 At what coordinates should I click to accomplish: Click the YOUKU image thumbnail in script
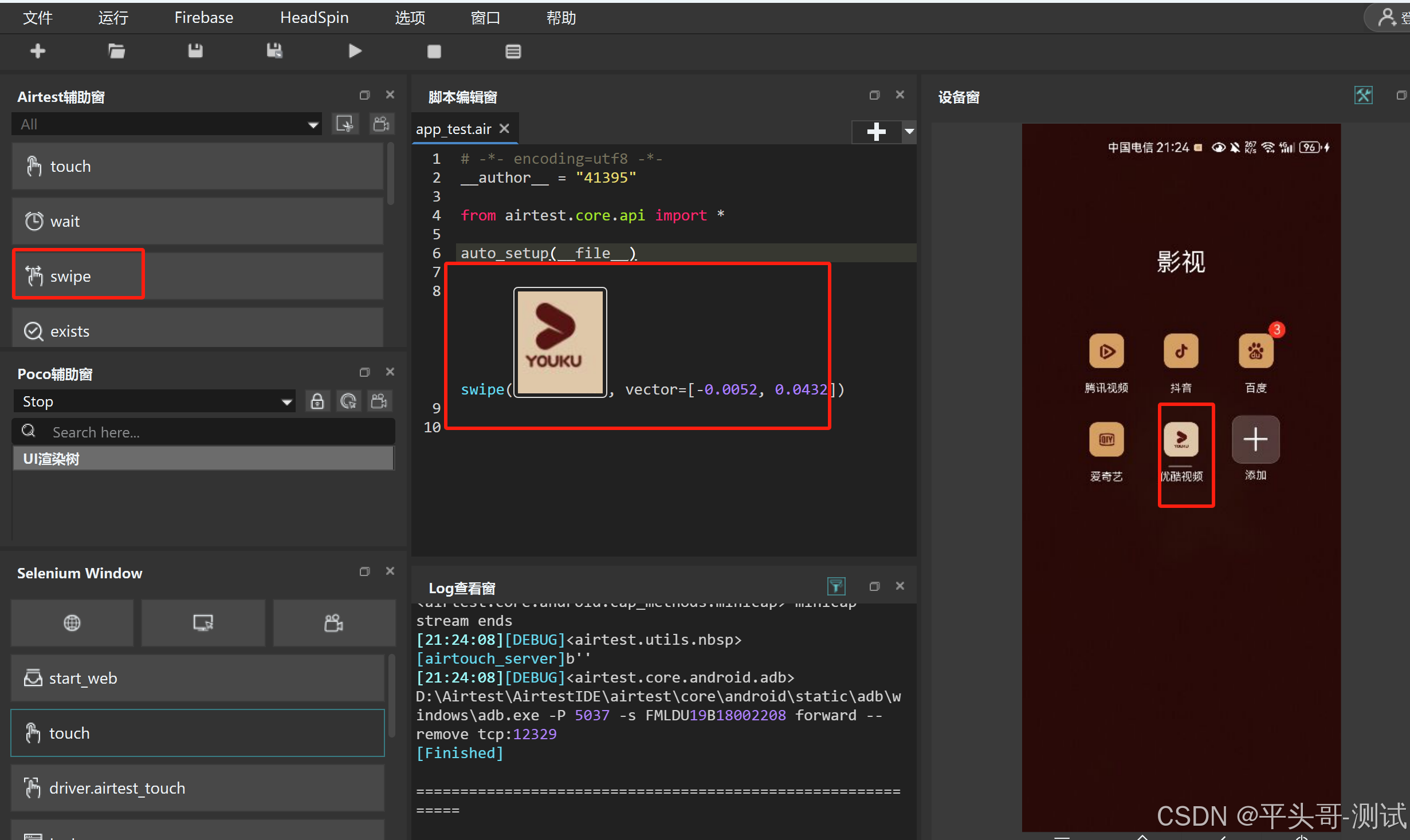(560, 342)
